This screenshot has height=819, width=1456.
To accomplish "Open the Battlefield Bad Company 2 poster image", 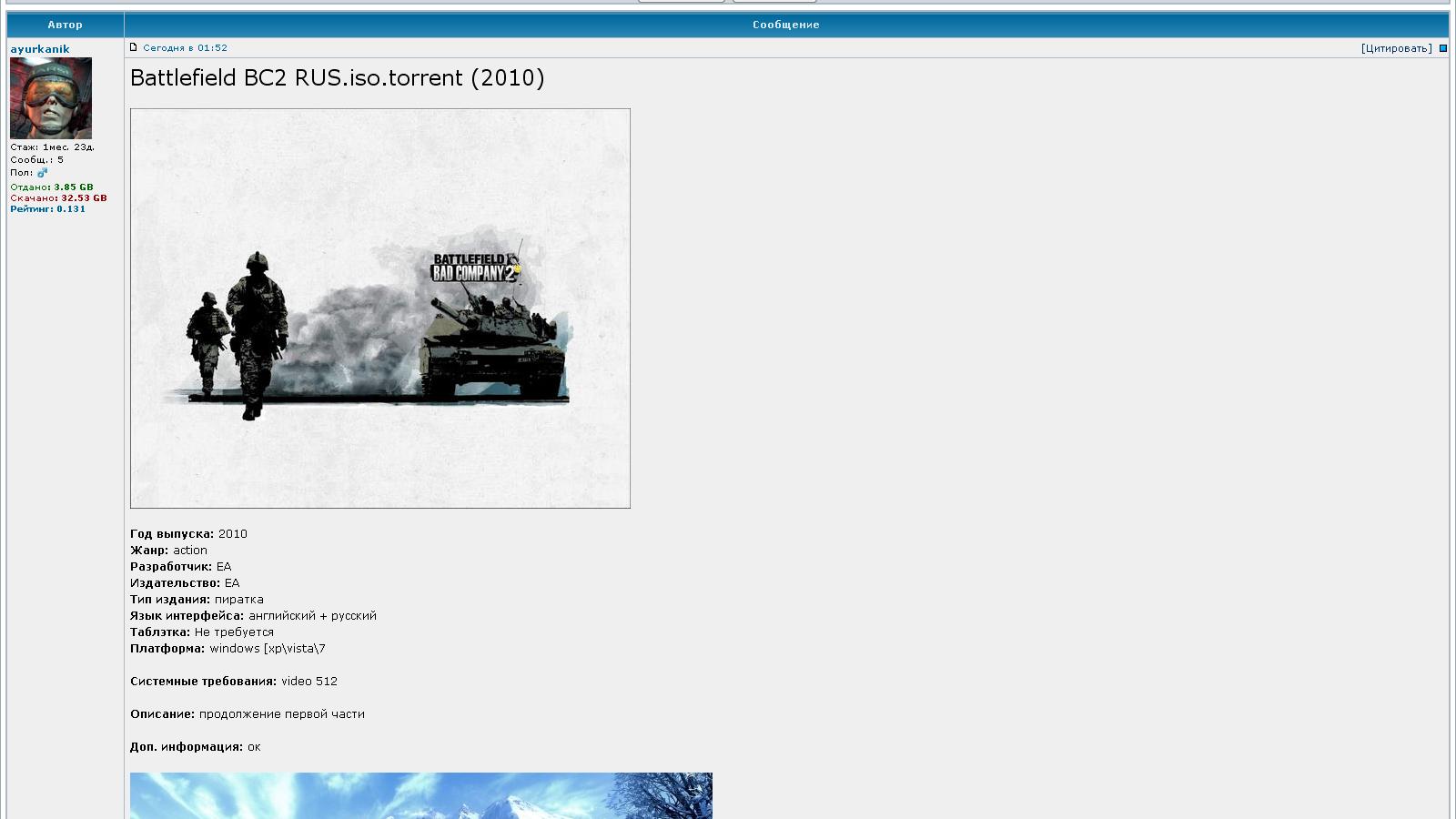I will 379,307.
